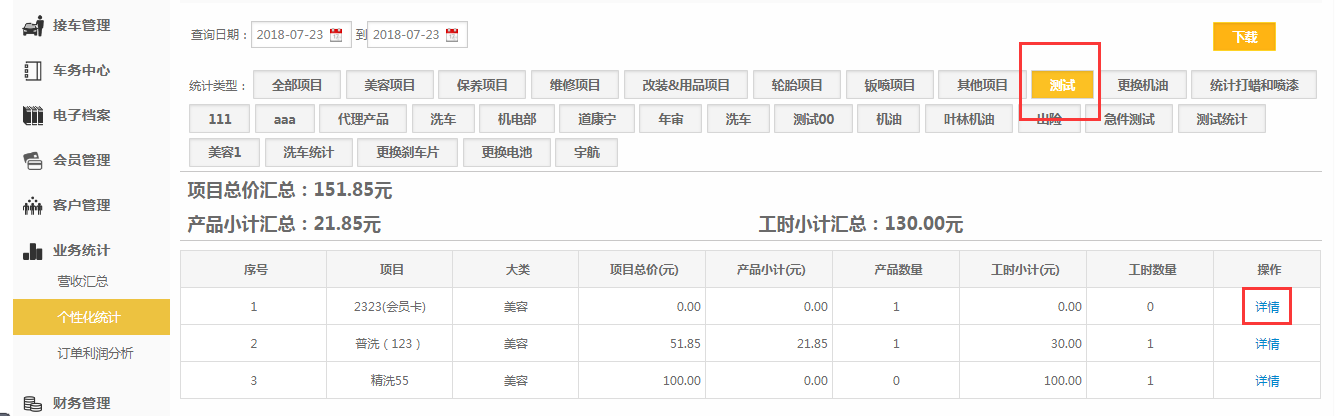Click the 会员管理 card icon
Image resolution: width=1342 pixels, height=416 pixels.
point(32,160)
